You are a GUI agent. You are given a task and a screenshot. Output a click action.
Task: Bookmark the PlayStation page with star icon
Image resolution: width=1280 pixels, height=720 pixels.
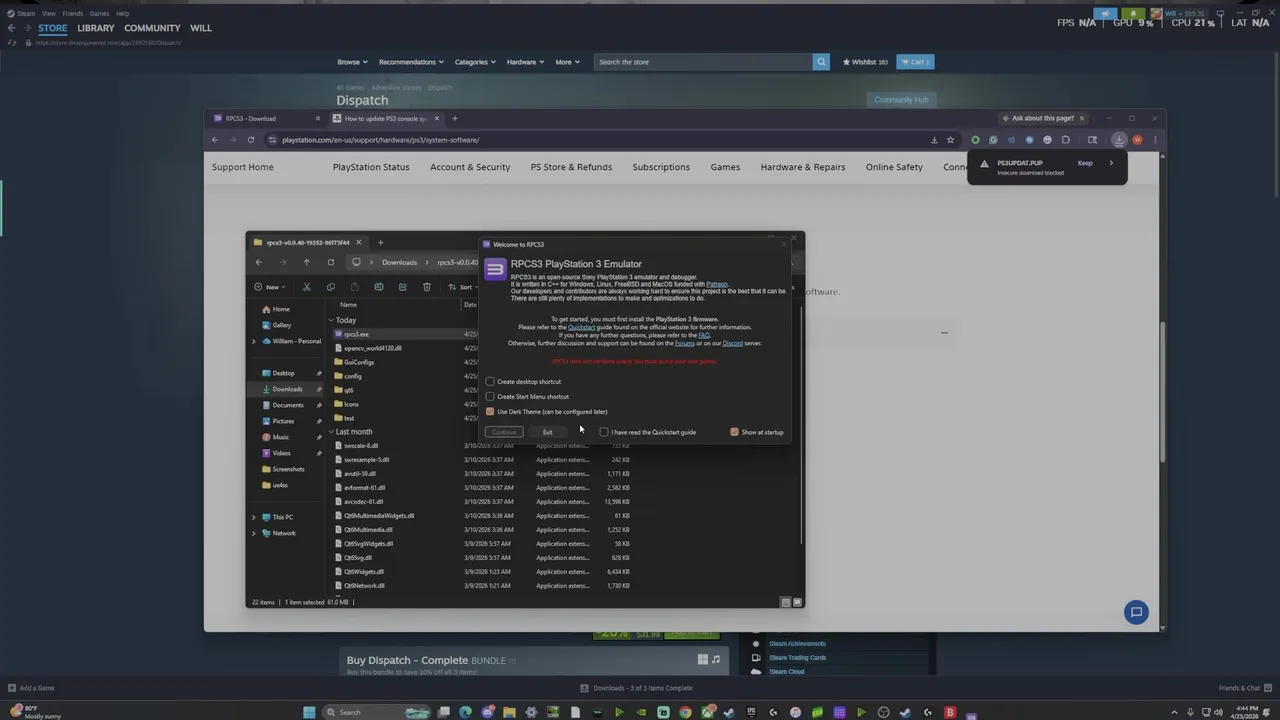click(950, 140)
